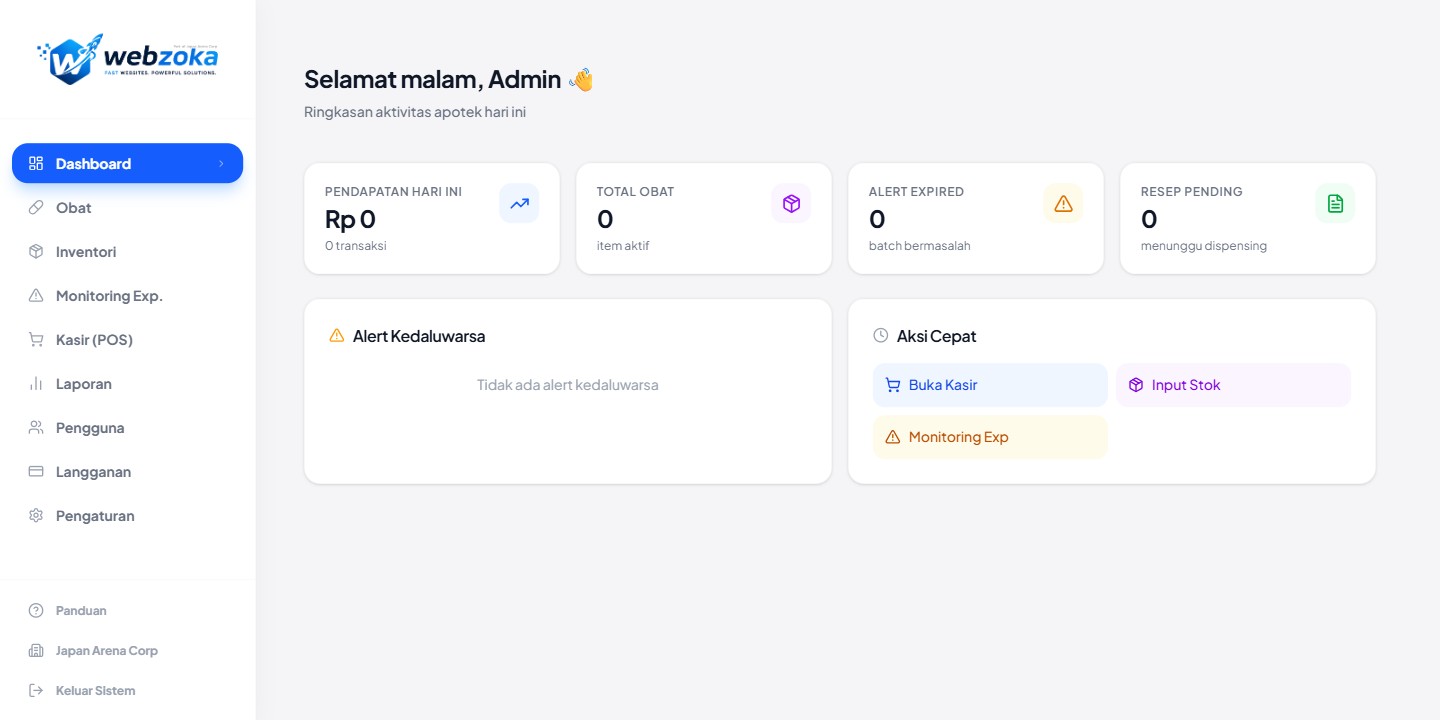Click the Webzoka logo
The image size is (1440, 720).
pyautogui.click(x=127, y=59)
